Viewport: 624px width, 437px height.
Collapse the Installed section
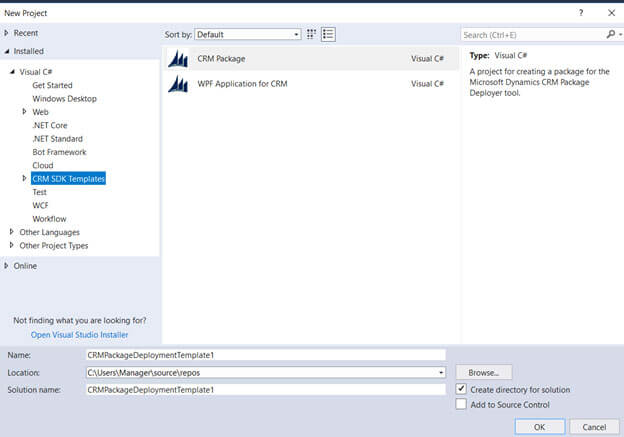tap(6, 51)
